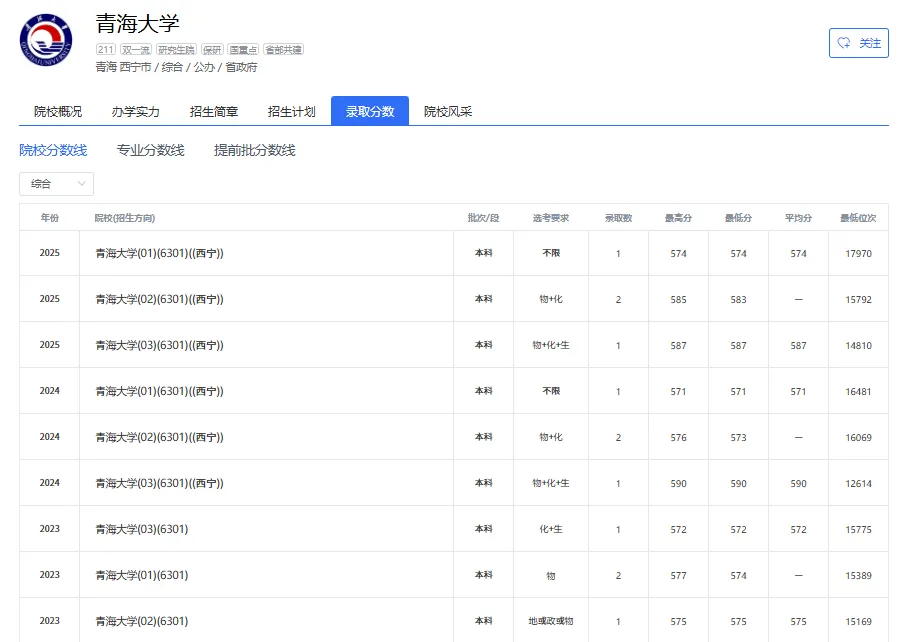Select 2025 row 青海大学(01)(6301)((西宁))

coord(454,253)
